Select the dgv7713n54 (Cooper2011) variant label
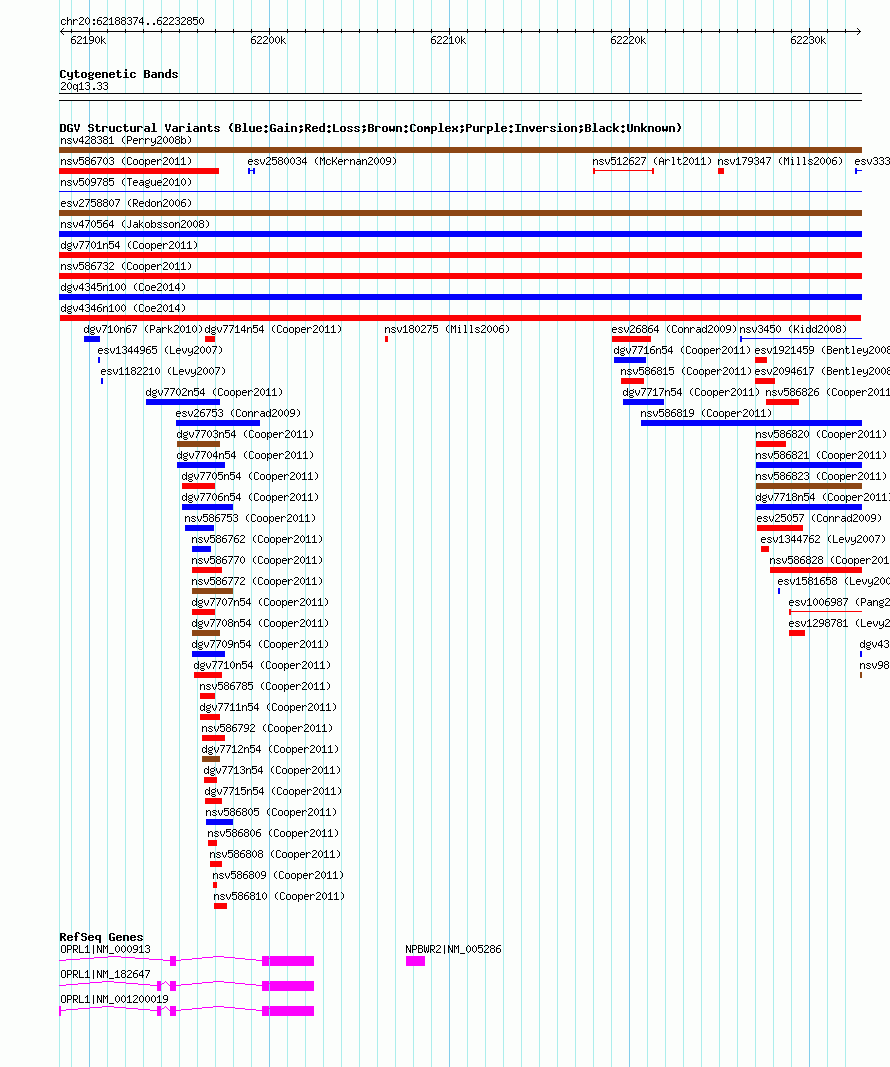 pos(272,771)
